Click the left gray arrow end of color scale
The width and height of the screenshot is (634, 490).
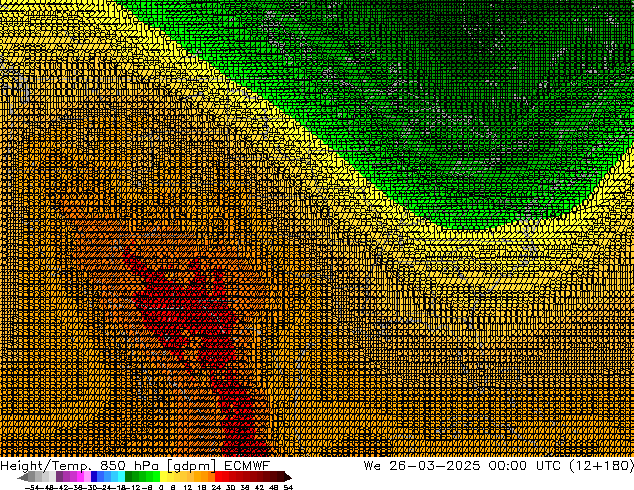tap(23, 477)
